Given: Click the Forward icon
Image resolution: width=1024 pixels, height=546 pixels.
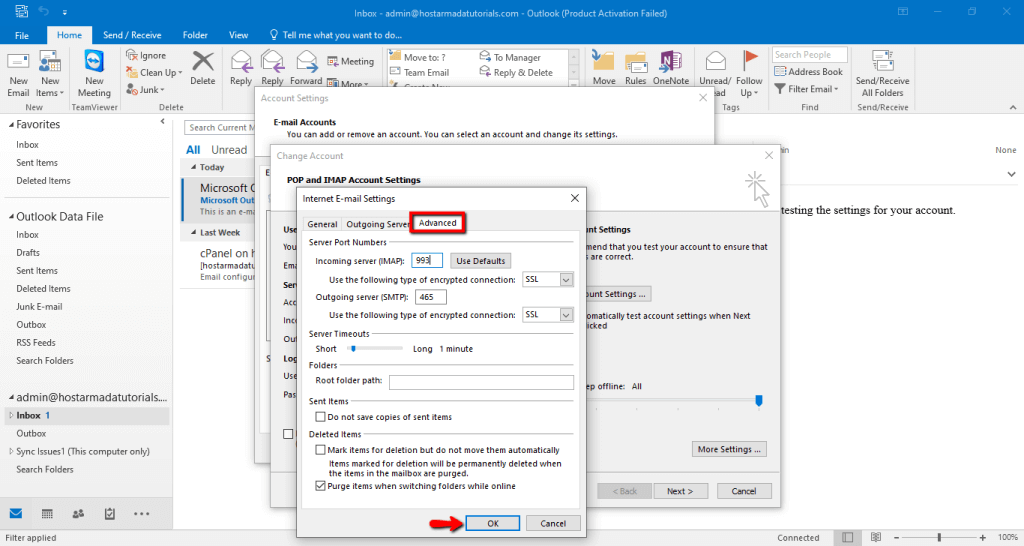Looking at the screenshot, I should (x=306, y=62).
